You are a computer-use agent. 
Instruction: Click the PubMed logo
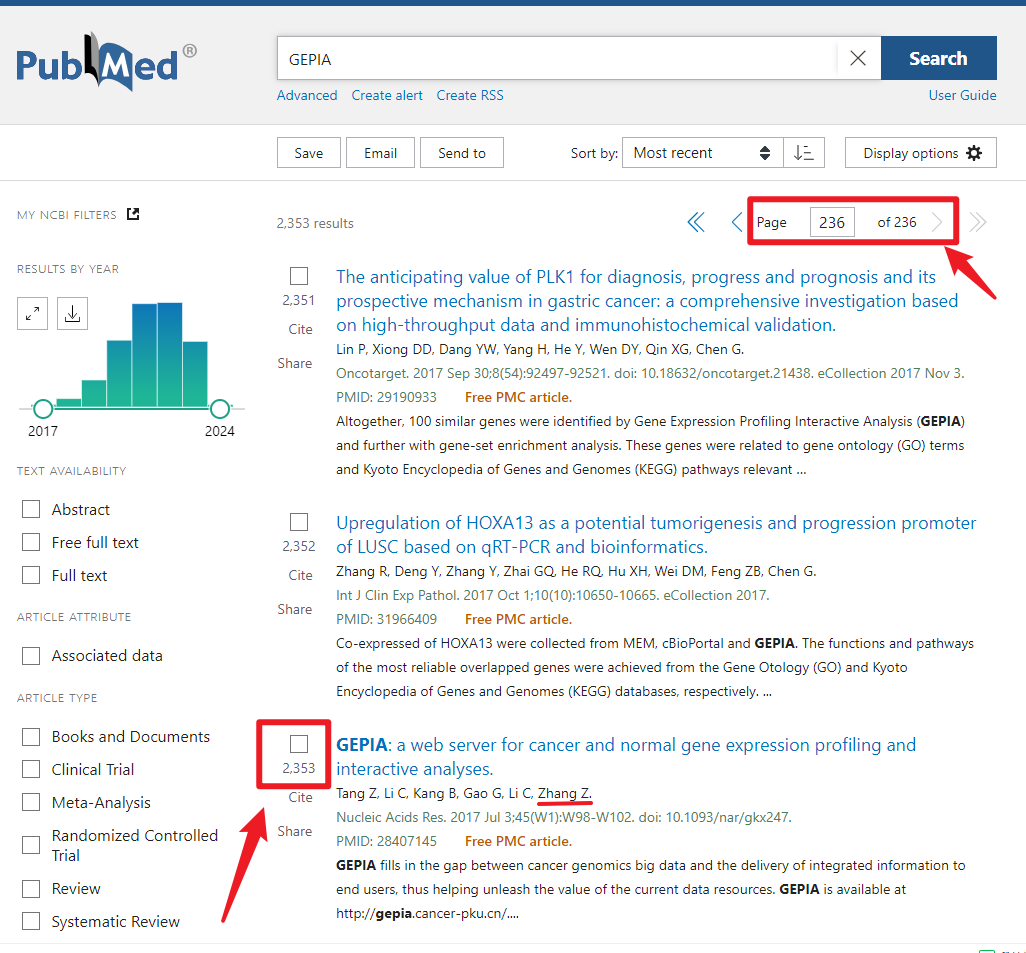105,62
